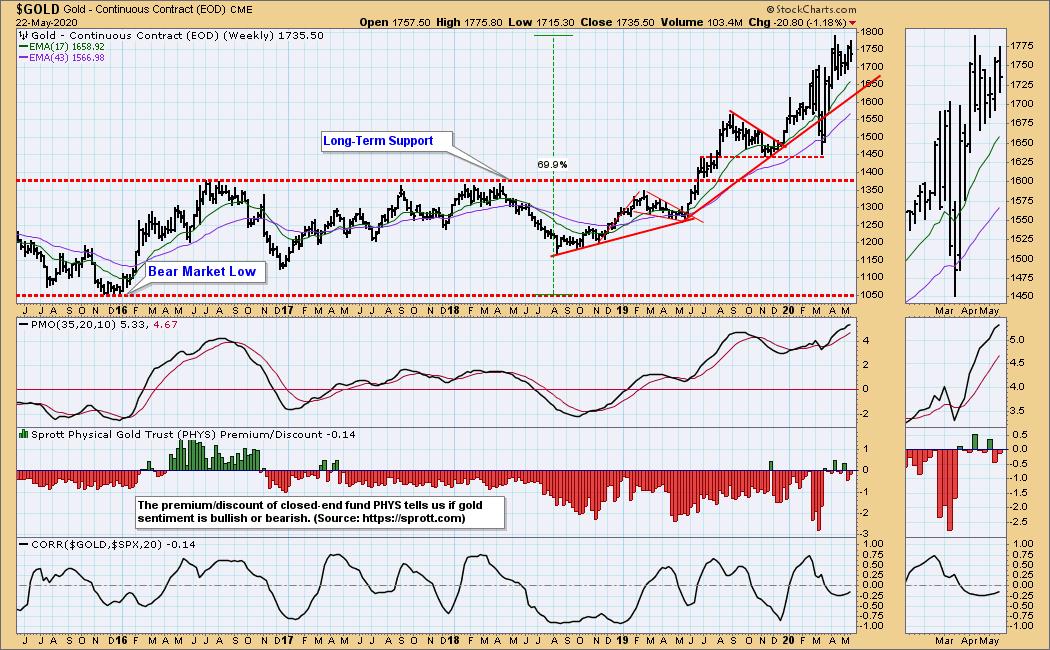Click the 1775 label on zoom panel axis

1021,46
